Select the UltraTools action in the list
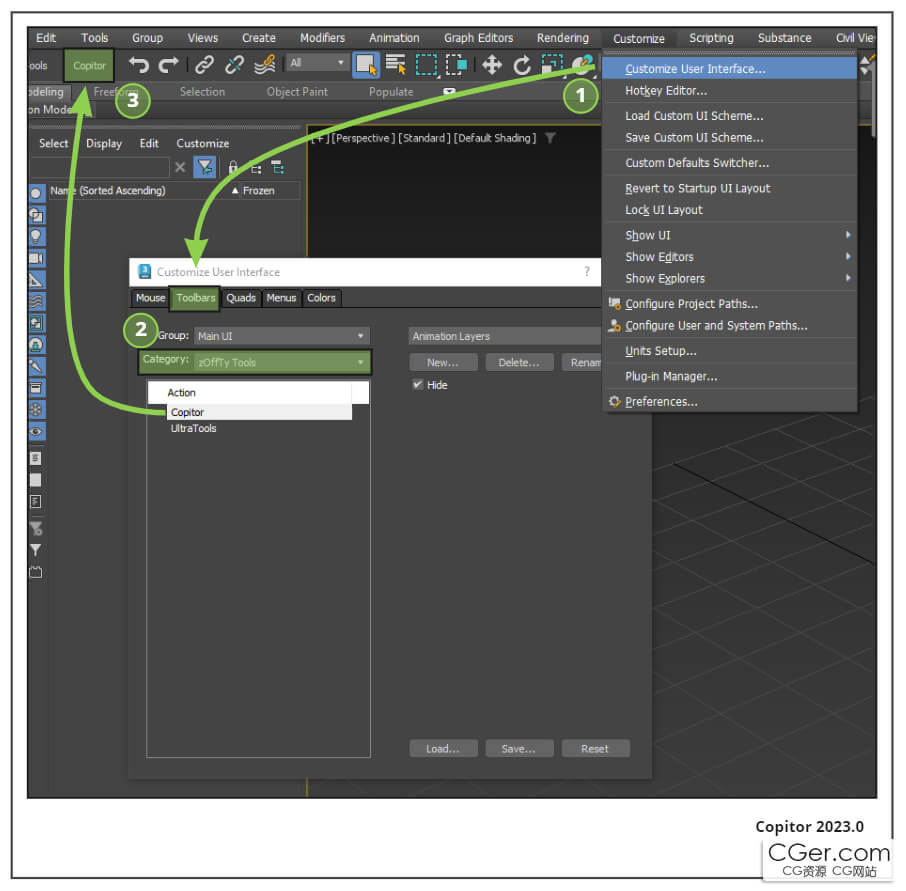Image resolution: width=906 pixels, height=891 pixels. click(194, 428)
